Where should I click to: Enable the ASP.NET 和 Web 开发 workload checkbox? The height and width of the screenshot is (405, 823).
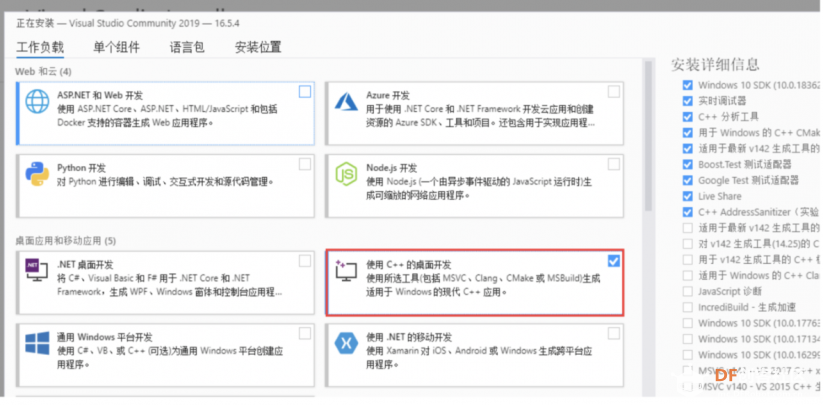click(305, 92)
